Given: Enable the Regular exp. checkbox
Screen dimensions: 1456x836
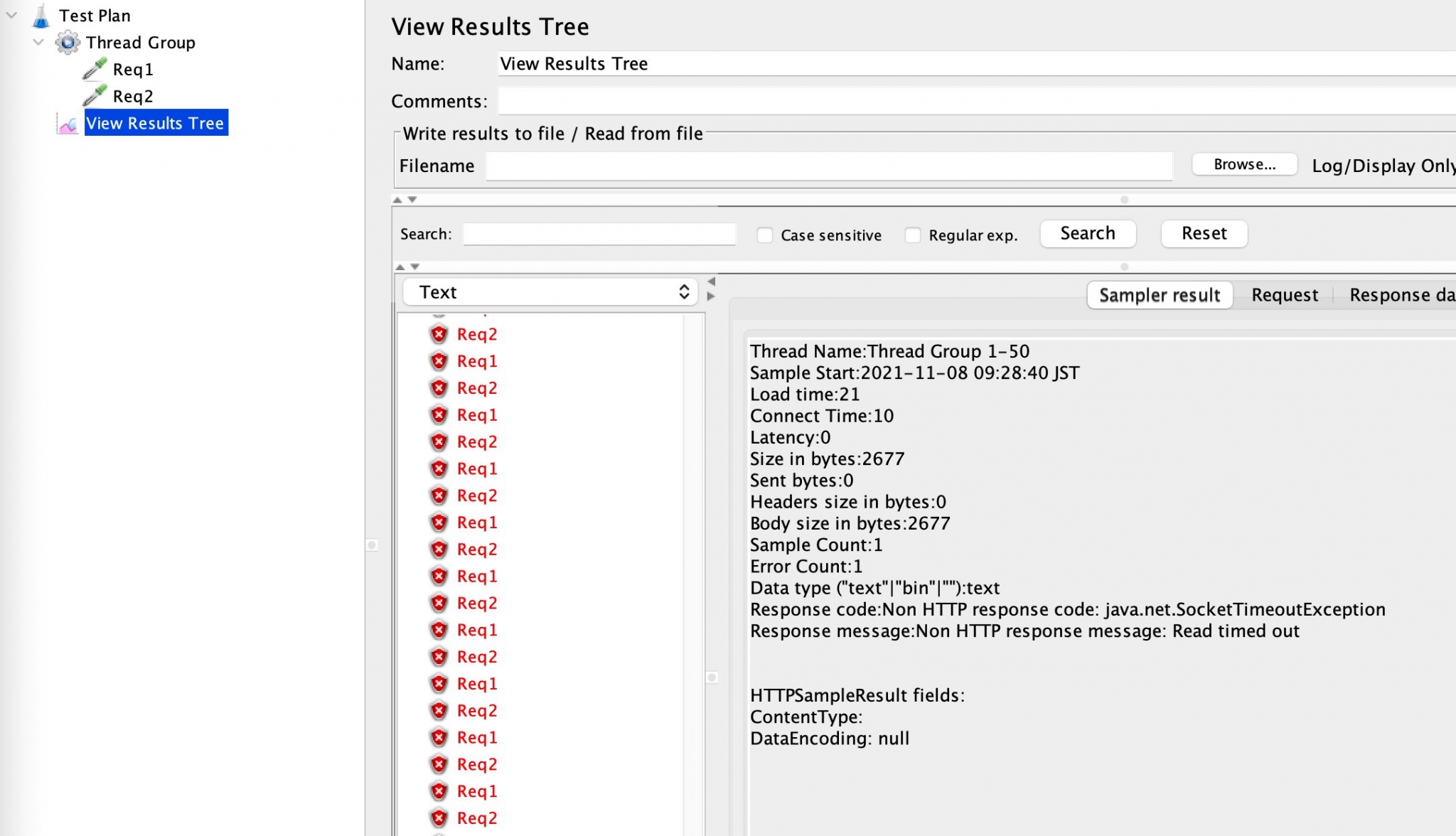Looking at the screenshot, I should [x=912, y=235].
